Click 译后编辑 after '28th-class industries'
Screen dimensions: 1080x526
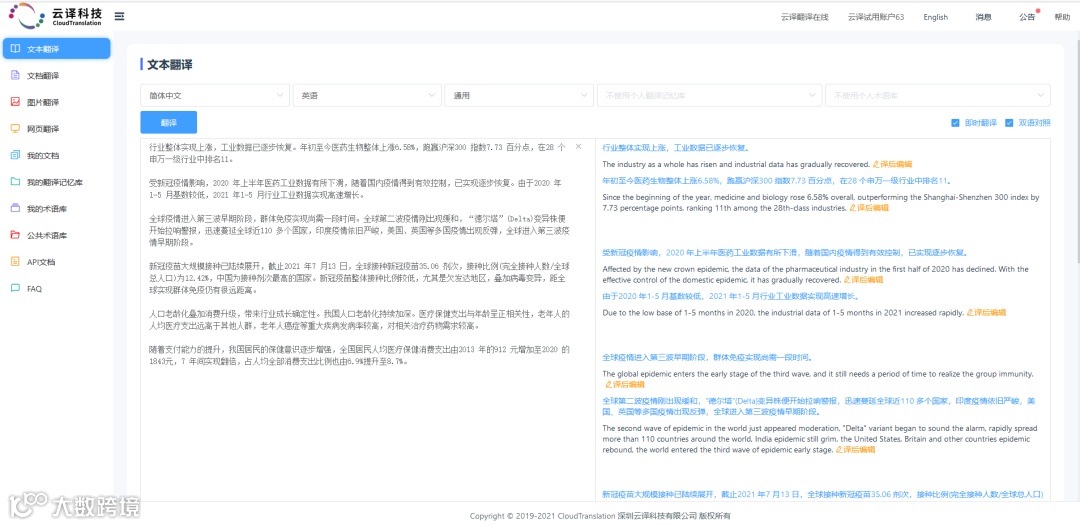click(x=869, y=207)
